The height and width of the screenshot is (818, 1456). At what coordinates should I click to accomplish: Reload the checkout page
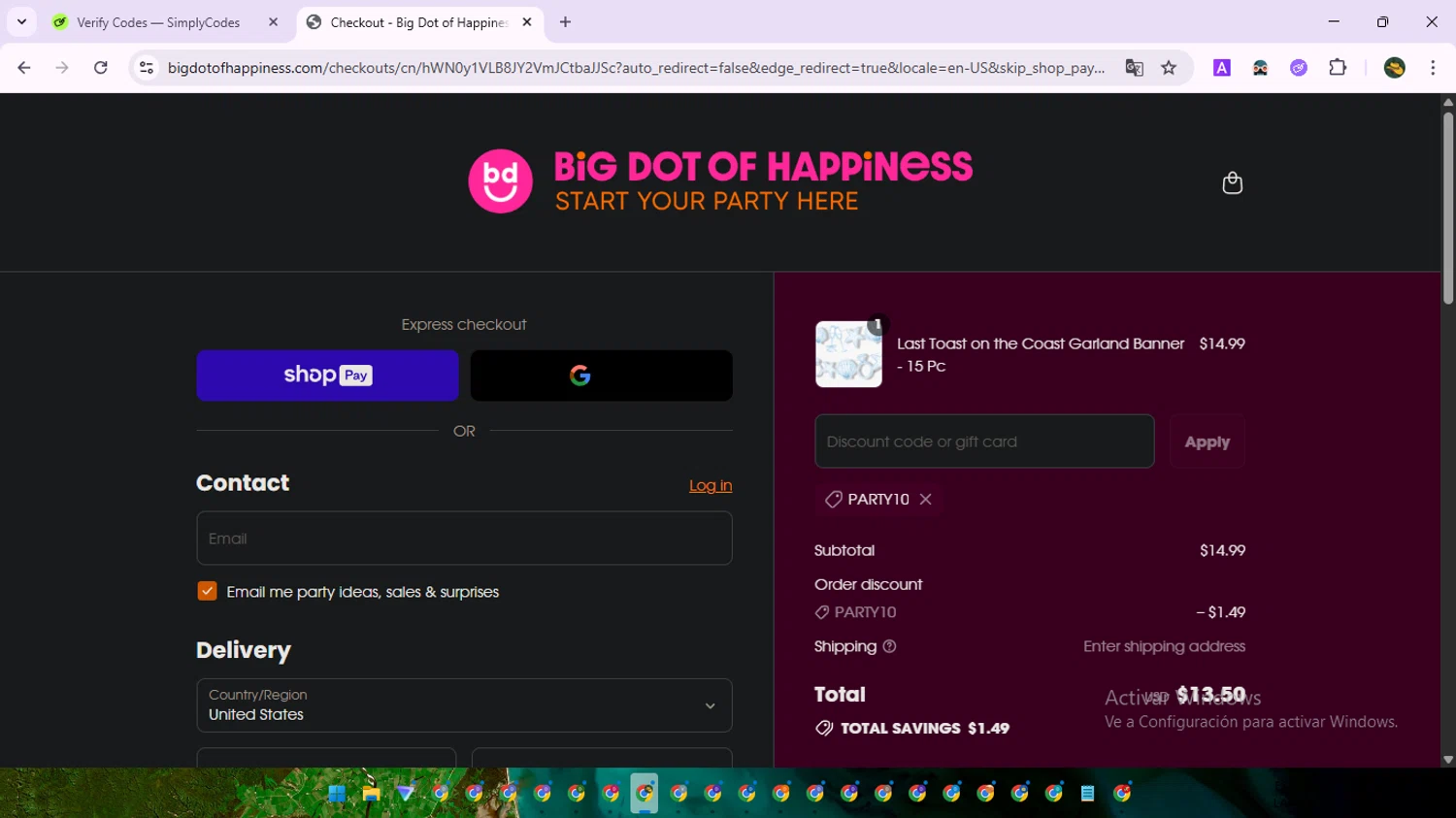point(101,68)
